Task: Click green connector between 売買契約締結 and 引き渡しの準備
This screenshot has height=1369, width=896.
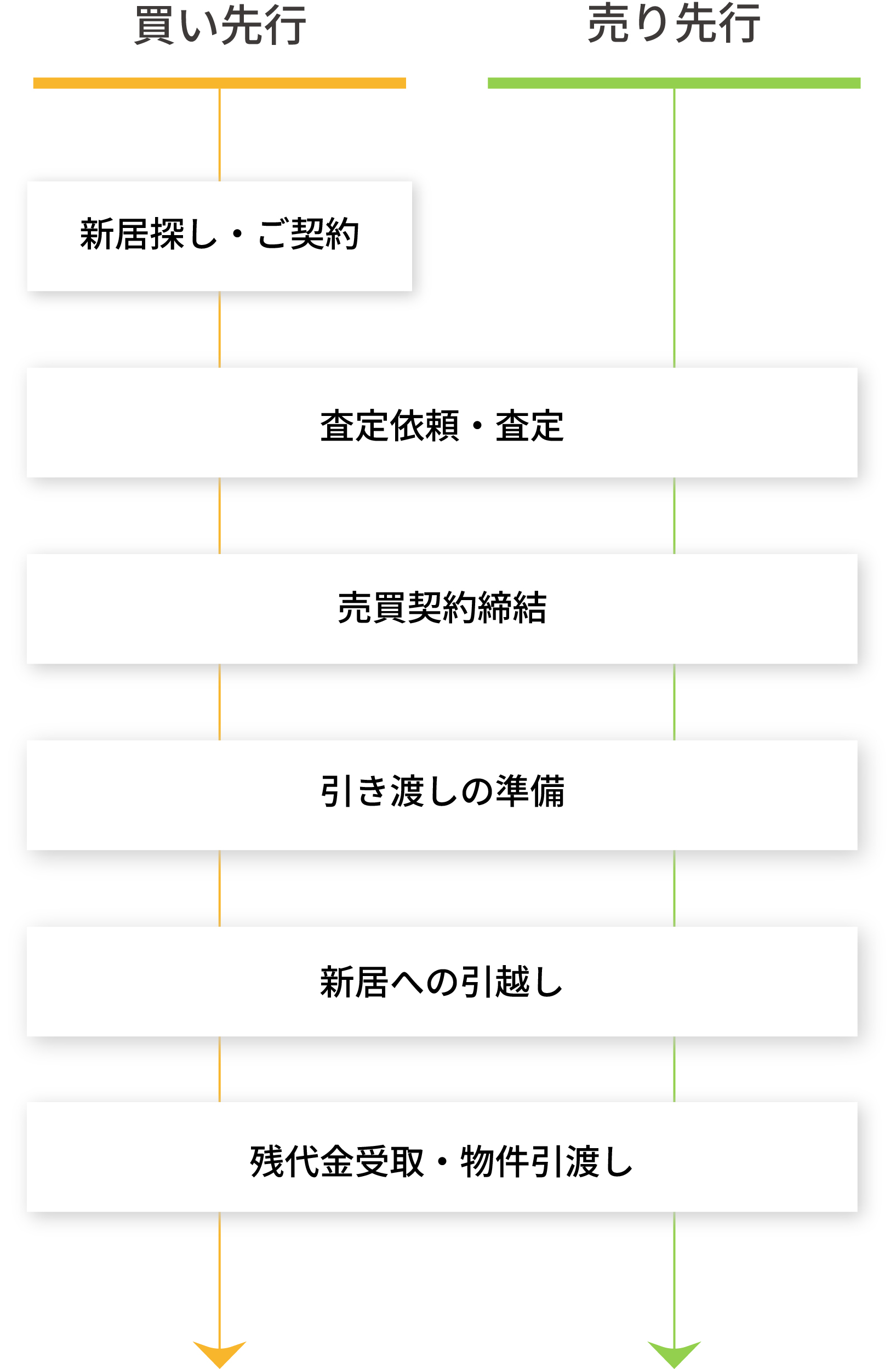Action: [675, 703]
